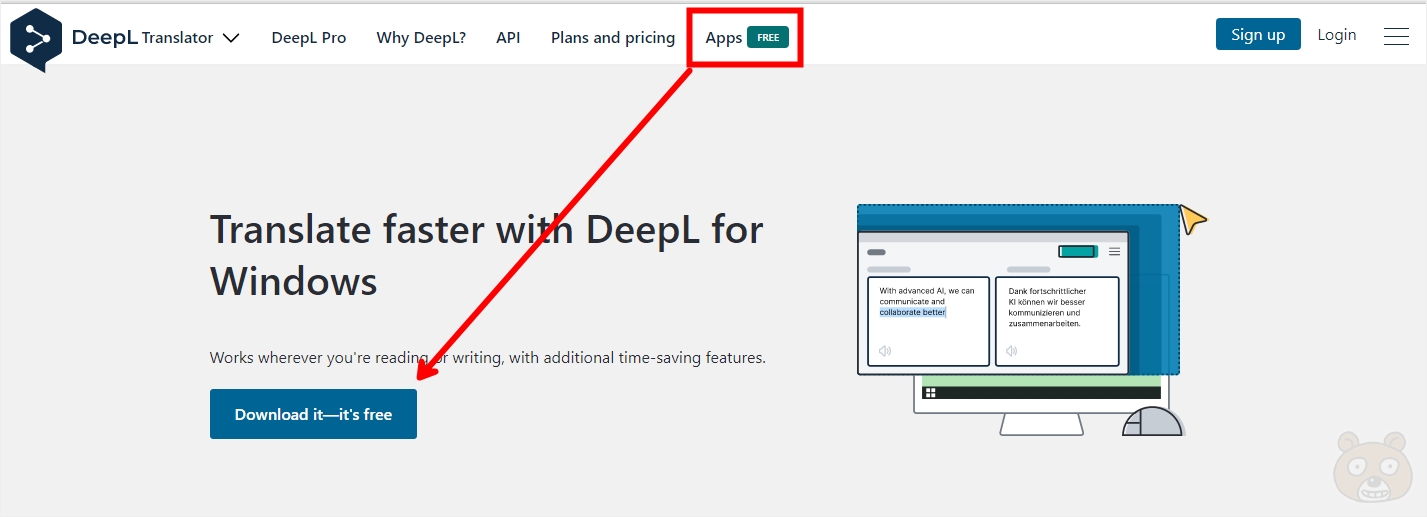Click the English sample text box

[x=928, y=322]
